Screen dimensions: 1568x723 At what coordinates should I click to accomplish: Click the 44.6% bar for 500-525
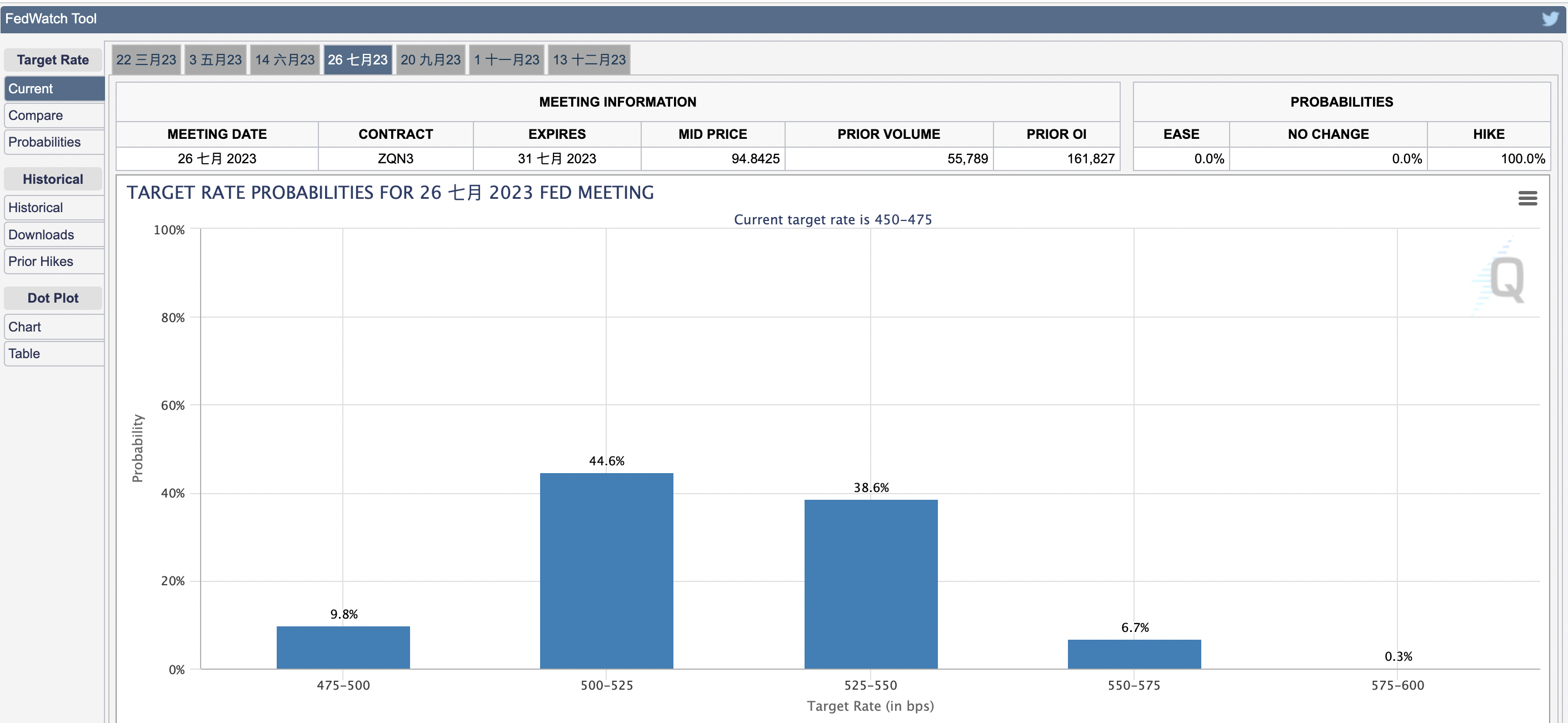tap(606, 571)
